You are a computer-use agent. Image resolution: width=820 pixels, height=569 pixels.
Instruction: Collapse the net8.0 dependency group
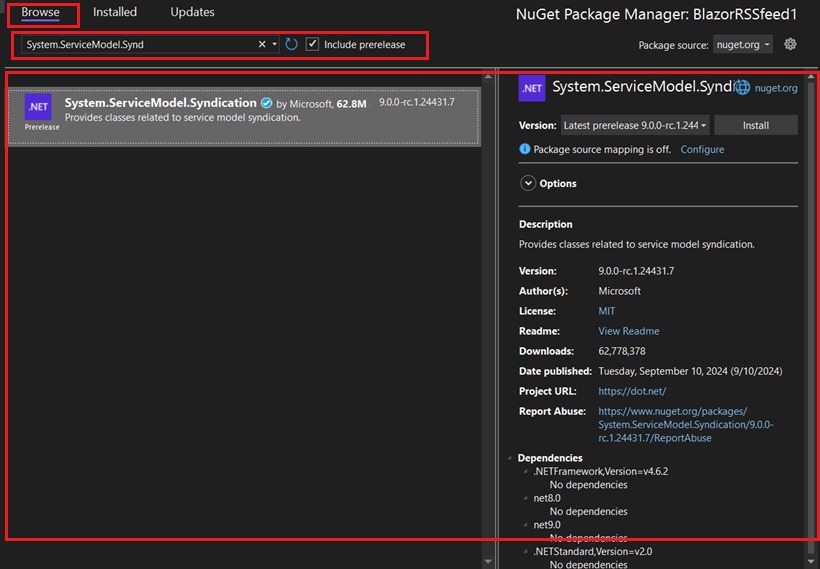(x=524, y=497)
